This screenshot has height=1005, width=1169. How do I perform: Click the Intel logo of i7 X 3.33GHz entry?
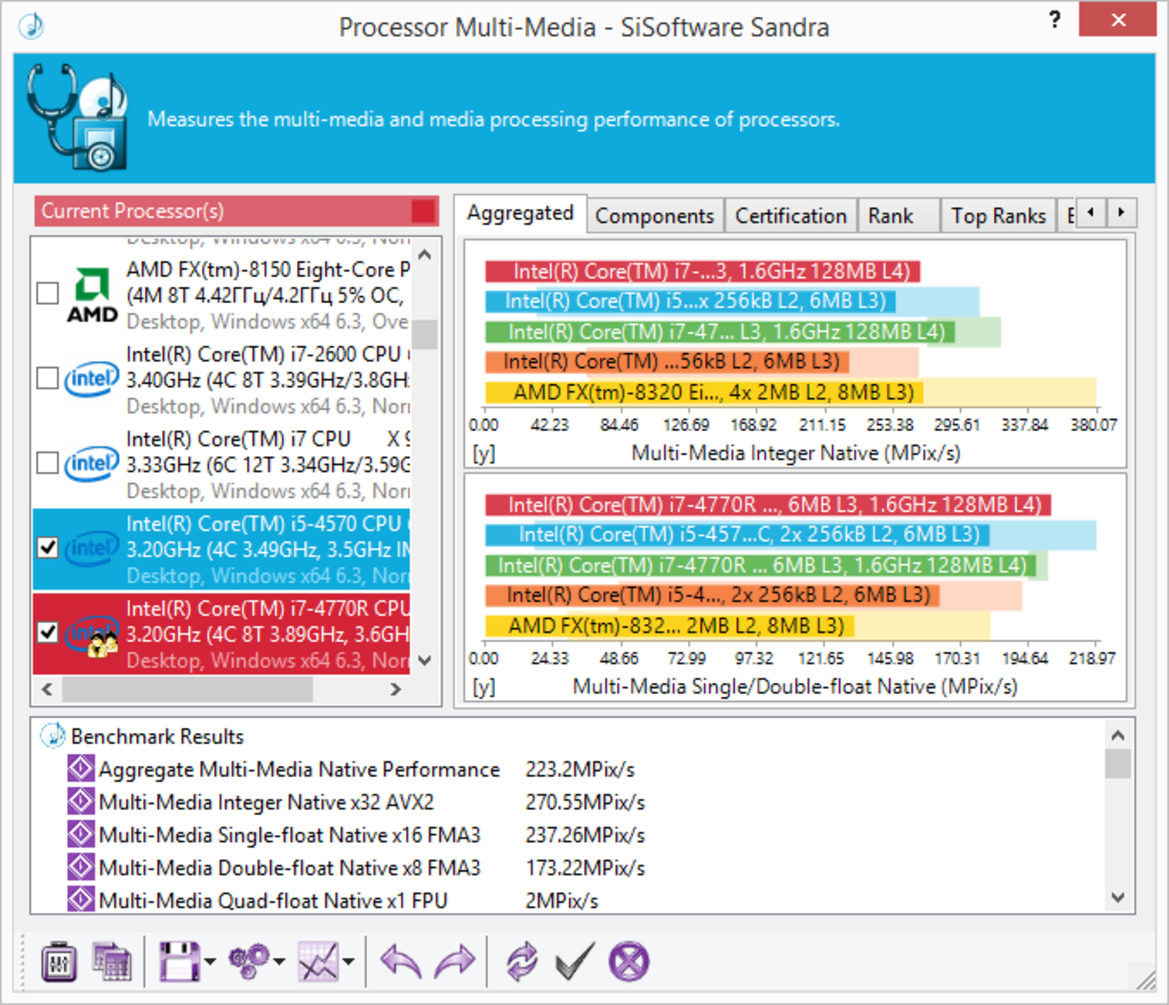tap(92, 464)
